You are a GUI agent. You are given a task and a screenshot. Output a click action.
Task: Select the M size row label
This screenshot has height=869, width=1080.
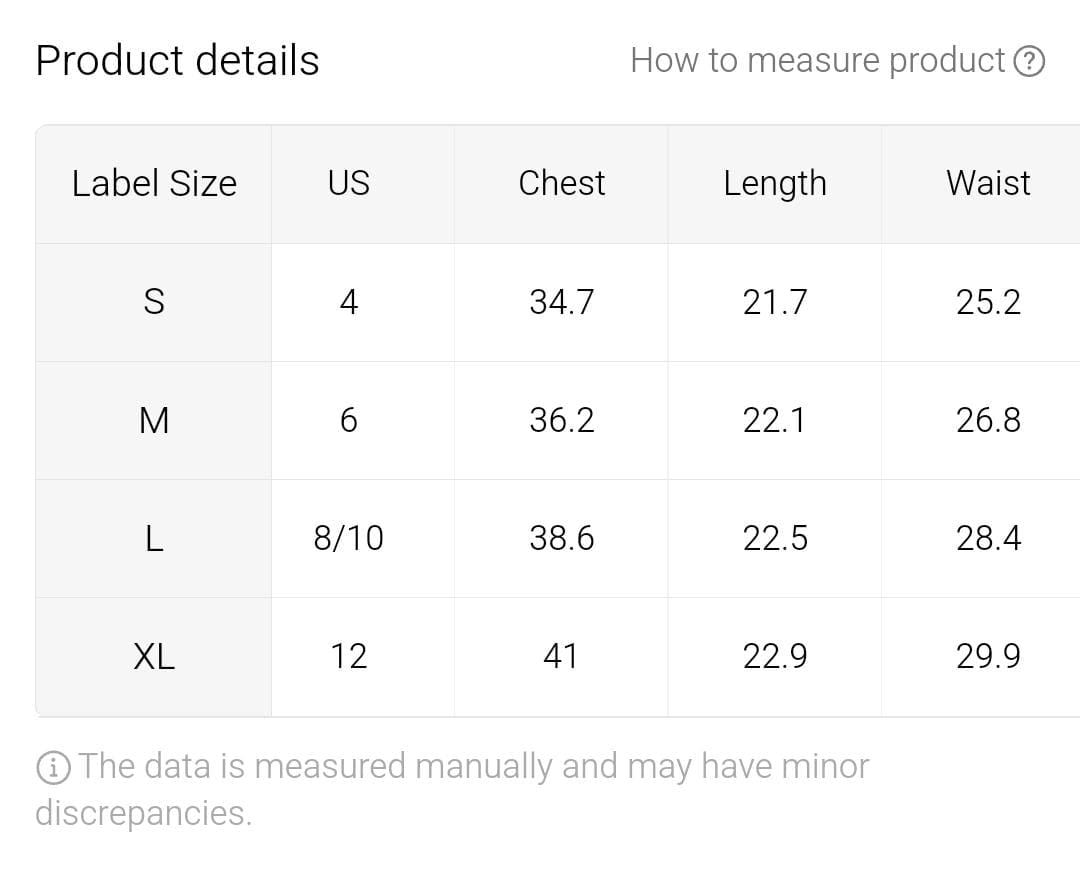point(154,420)
